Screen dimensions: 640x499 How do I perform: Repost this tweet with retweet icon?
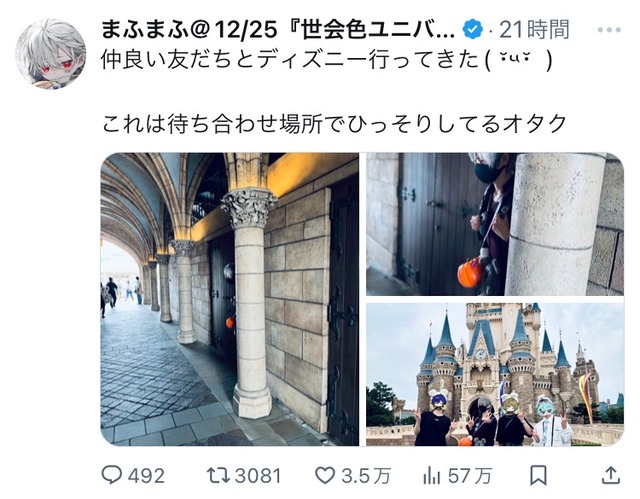(x=219, y=475)
